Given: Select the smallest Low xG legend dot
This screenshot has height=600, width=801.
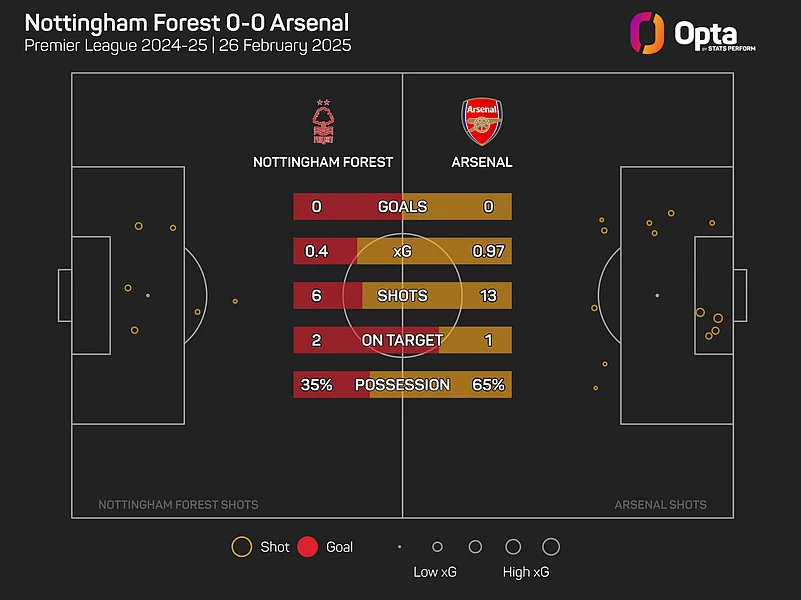Looking at the screenshot, I should (399, 547).
